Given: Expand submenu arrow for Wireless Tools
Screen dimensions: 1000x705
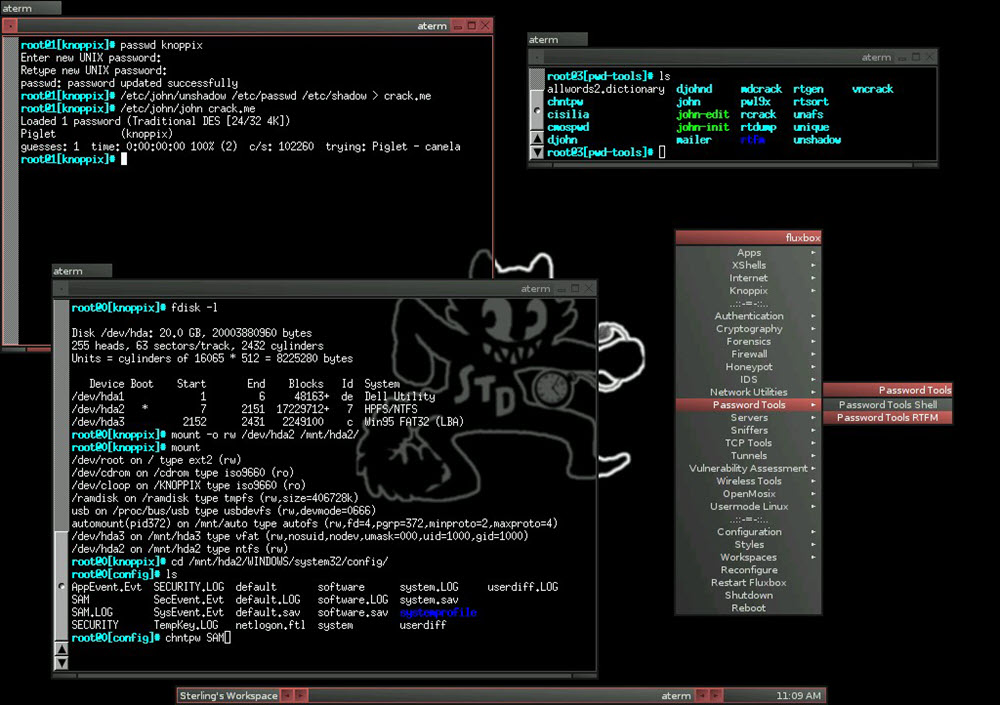Looking at the screenshot, I should (813, 481).
